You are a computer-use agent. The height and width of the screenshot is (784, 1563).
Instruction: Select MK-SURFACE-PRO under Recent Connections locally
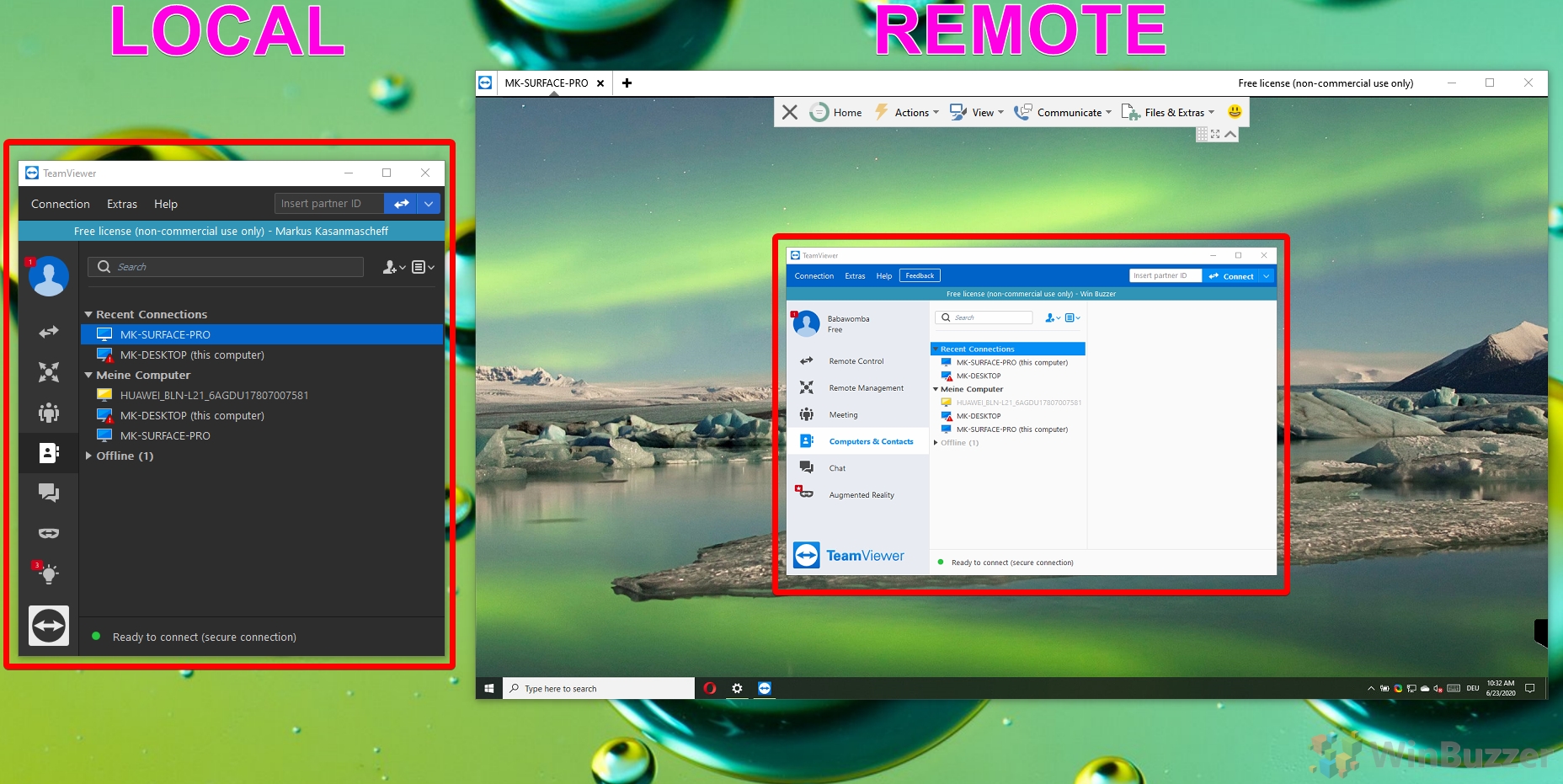coord(262,334)
